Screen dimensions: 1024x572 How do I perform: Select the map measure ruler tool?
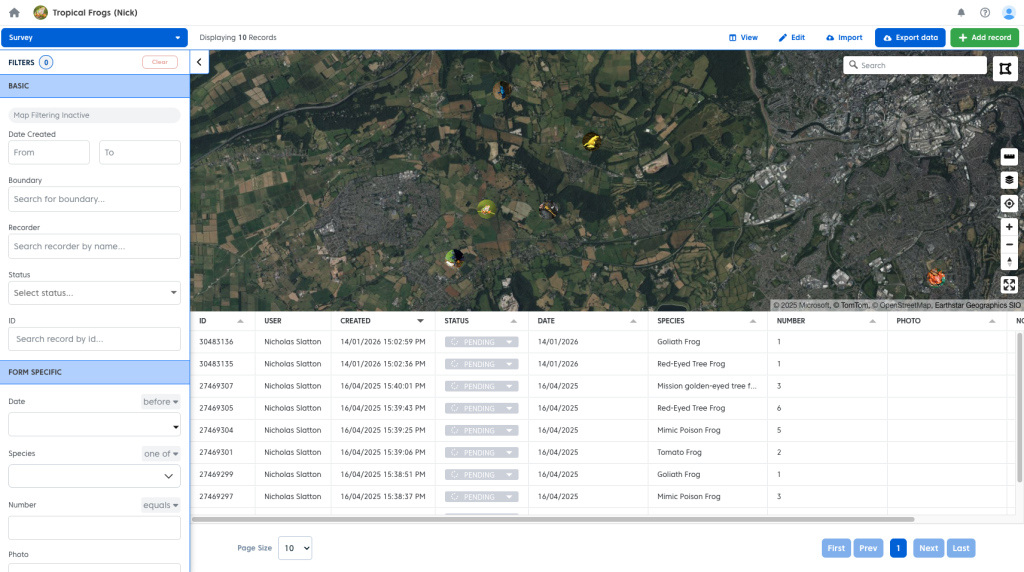pos(1009,158)
